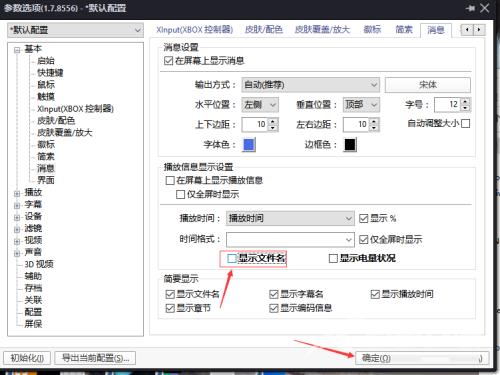Select 存档 in the settings tree

coord(33,288)
